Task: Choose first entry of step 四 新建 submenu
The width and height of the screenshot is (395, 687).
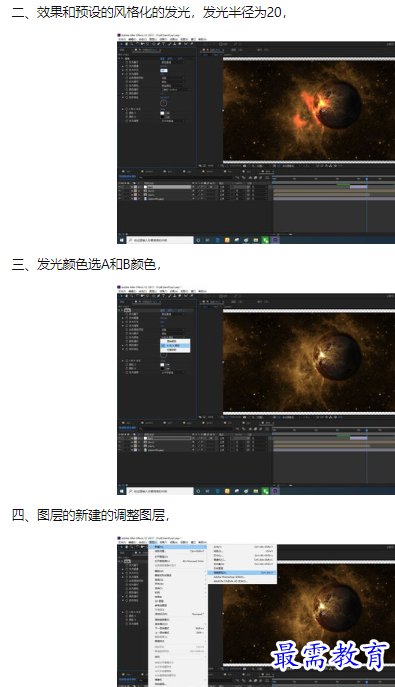Action: 242,547
